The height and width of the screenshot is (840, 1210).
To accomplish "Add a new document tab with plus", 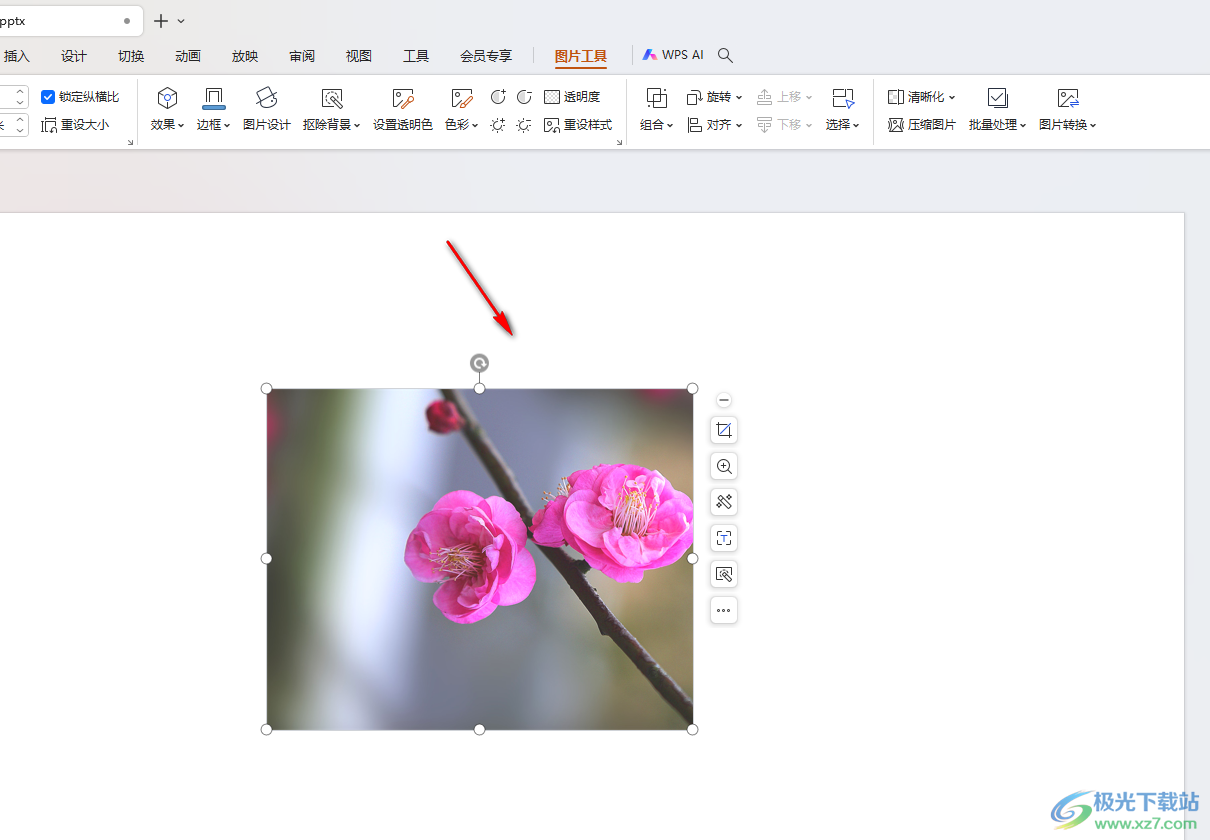I will click(161, 20).
